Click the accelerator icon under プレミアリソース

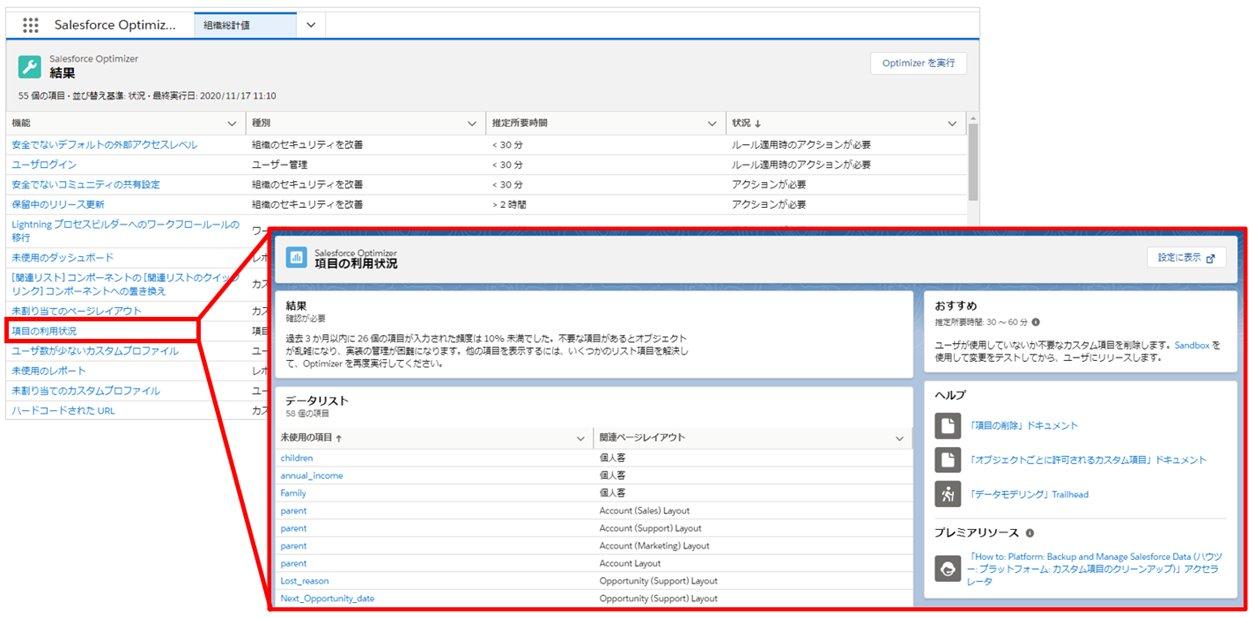(947, 569)
